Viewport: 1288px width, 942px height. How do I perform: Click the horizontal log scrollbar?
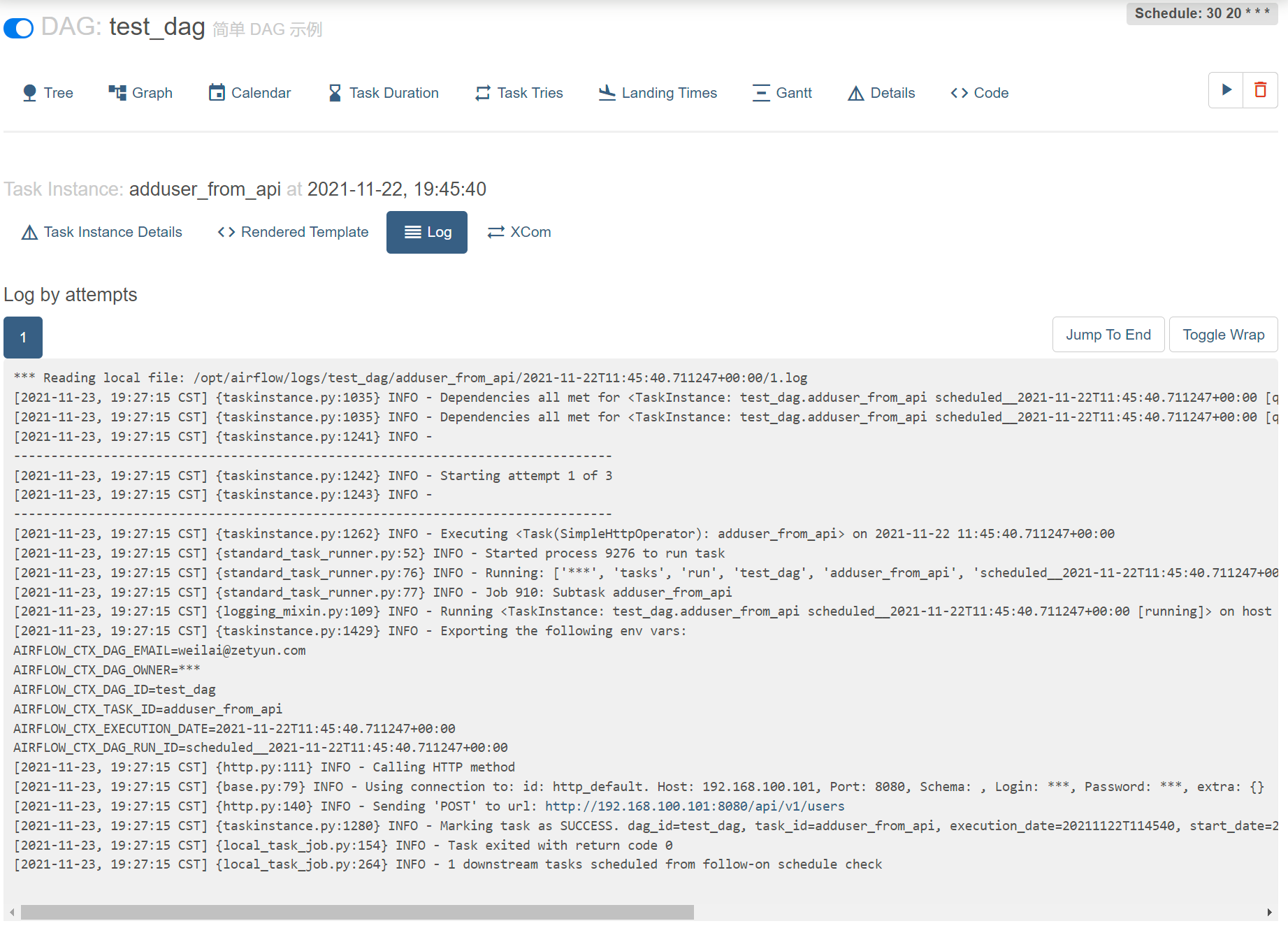coord(357,913)
